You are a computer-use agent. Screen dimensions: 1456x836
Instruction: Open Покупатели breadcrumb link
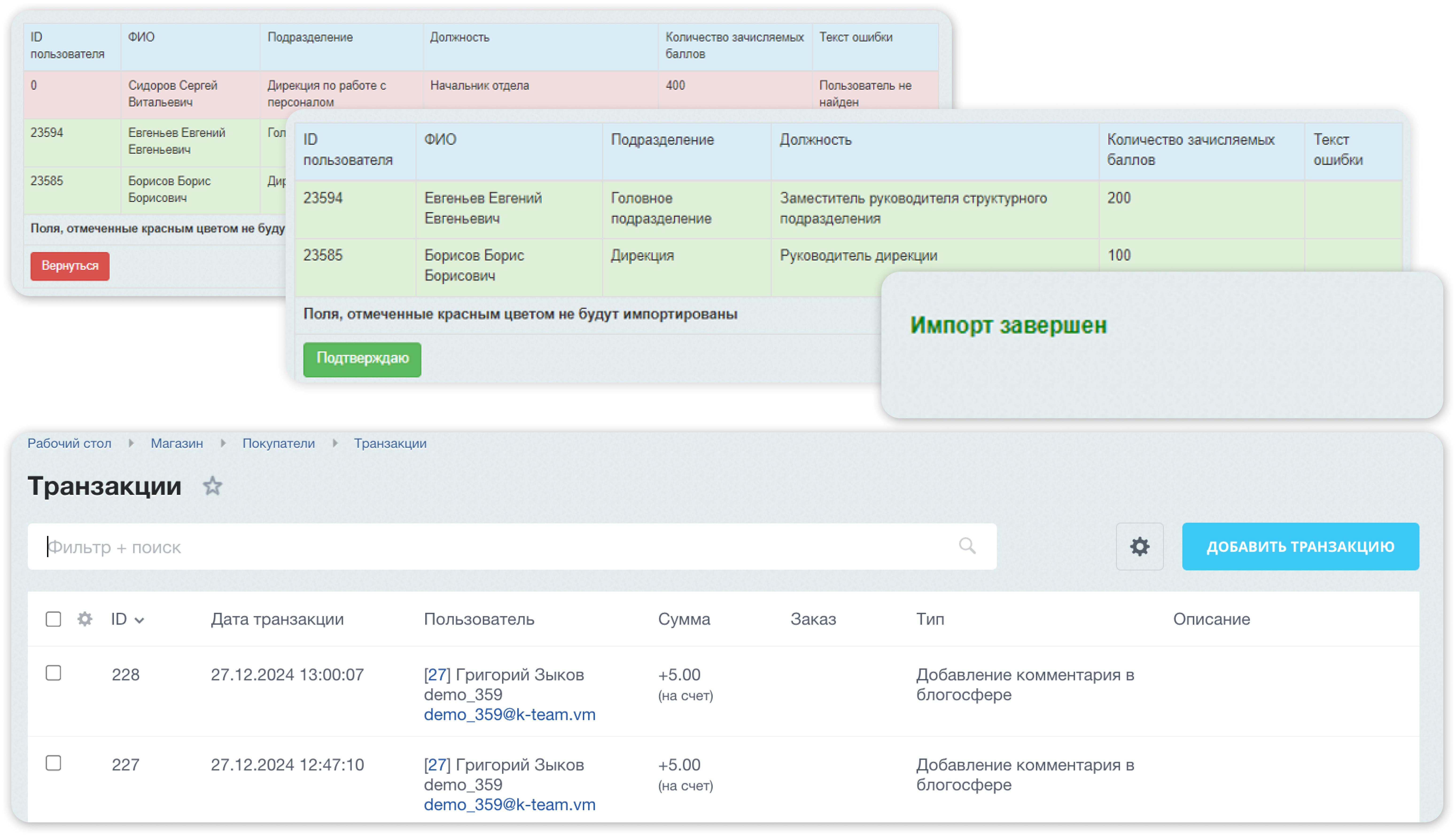click(278, 443)
